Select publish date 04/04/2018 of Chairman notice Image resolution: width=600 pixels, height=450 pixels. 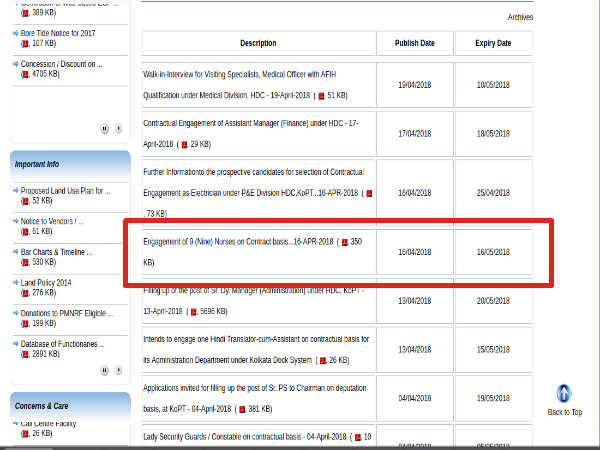[x=415, y=398]
